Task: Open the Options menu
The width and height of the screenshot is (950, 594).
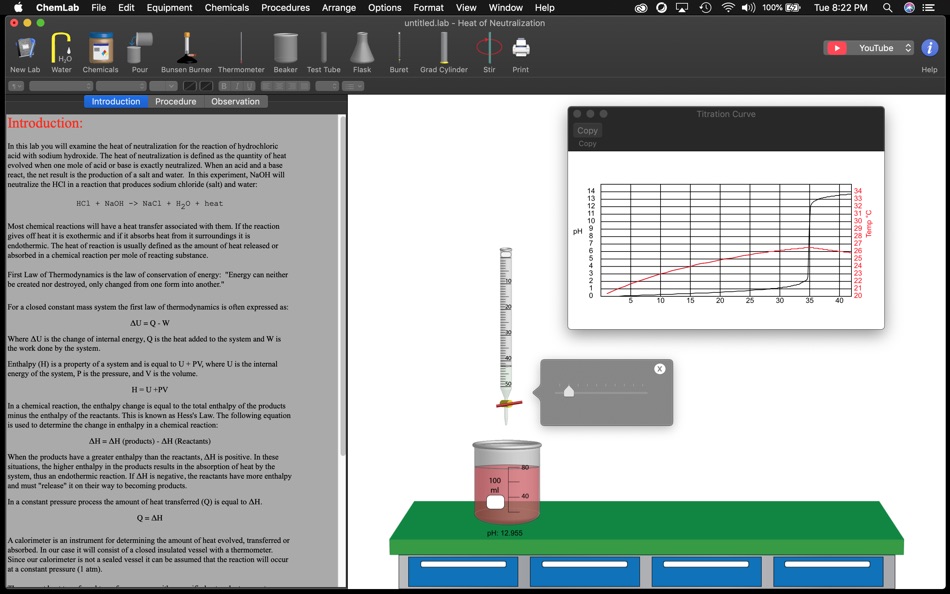Action: pos(385,8)
